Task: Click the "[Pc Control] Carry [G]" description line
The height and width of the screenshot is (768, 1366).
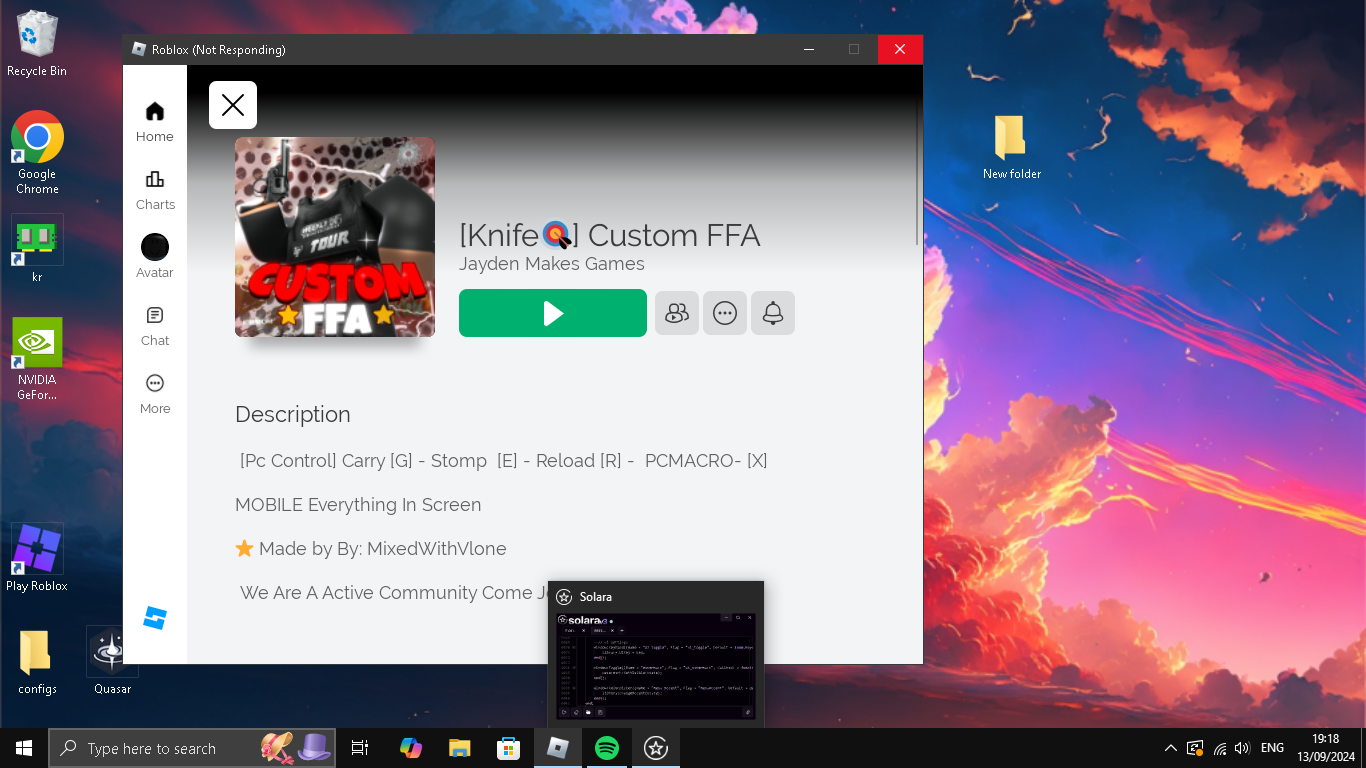Action: click(503, 461)
